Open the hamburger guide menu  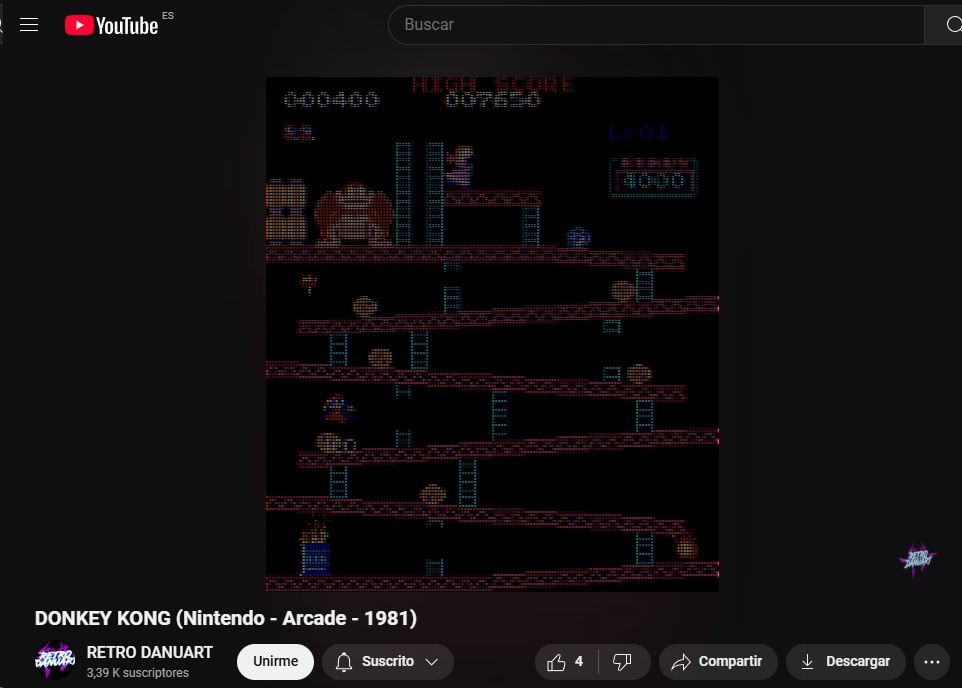click(x=29, y=25)
